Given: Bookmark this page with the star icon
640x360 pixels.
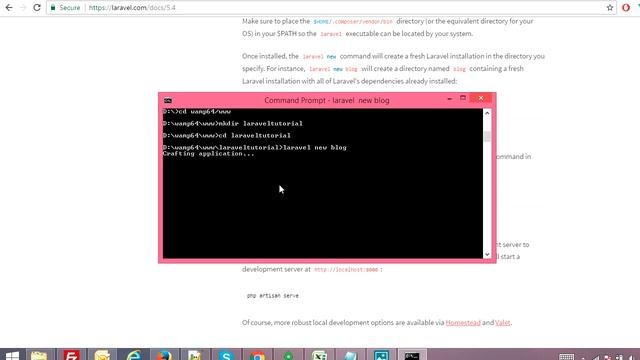Looking at the screenshot, I should pyautogui.click(x=610, y=7).
